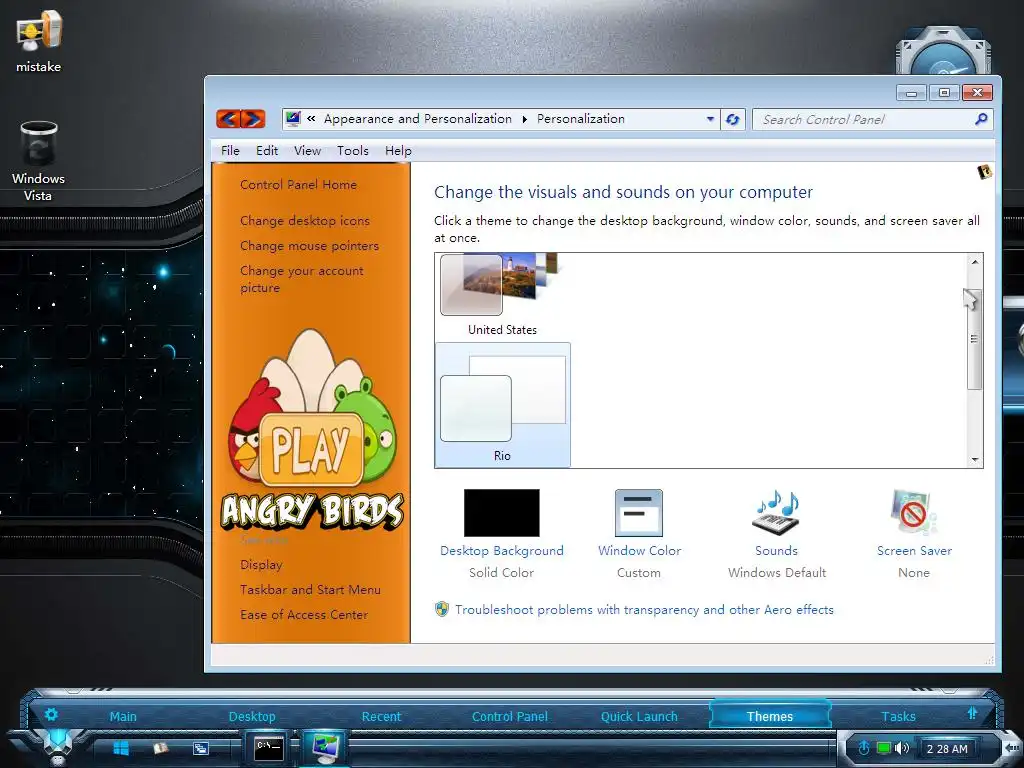Image resolution: width=1024 pixels, height=768 pixels.
Task: Open Change mouse pointers link
Action: pyautogui.click(x=309, y=246)
